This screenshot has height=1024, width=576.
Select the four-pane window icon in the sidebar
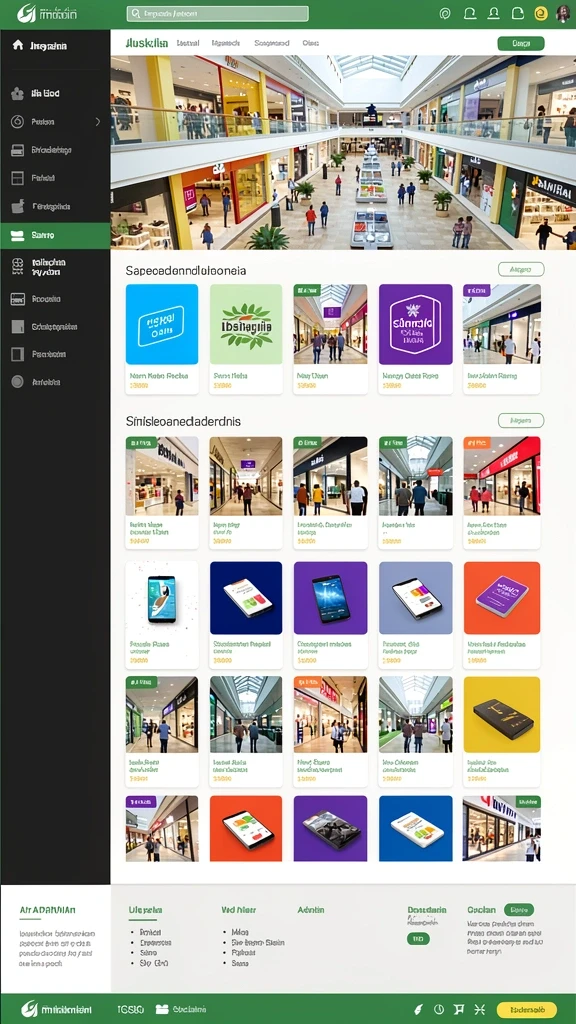tap(18, 178)
